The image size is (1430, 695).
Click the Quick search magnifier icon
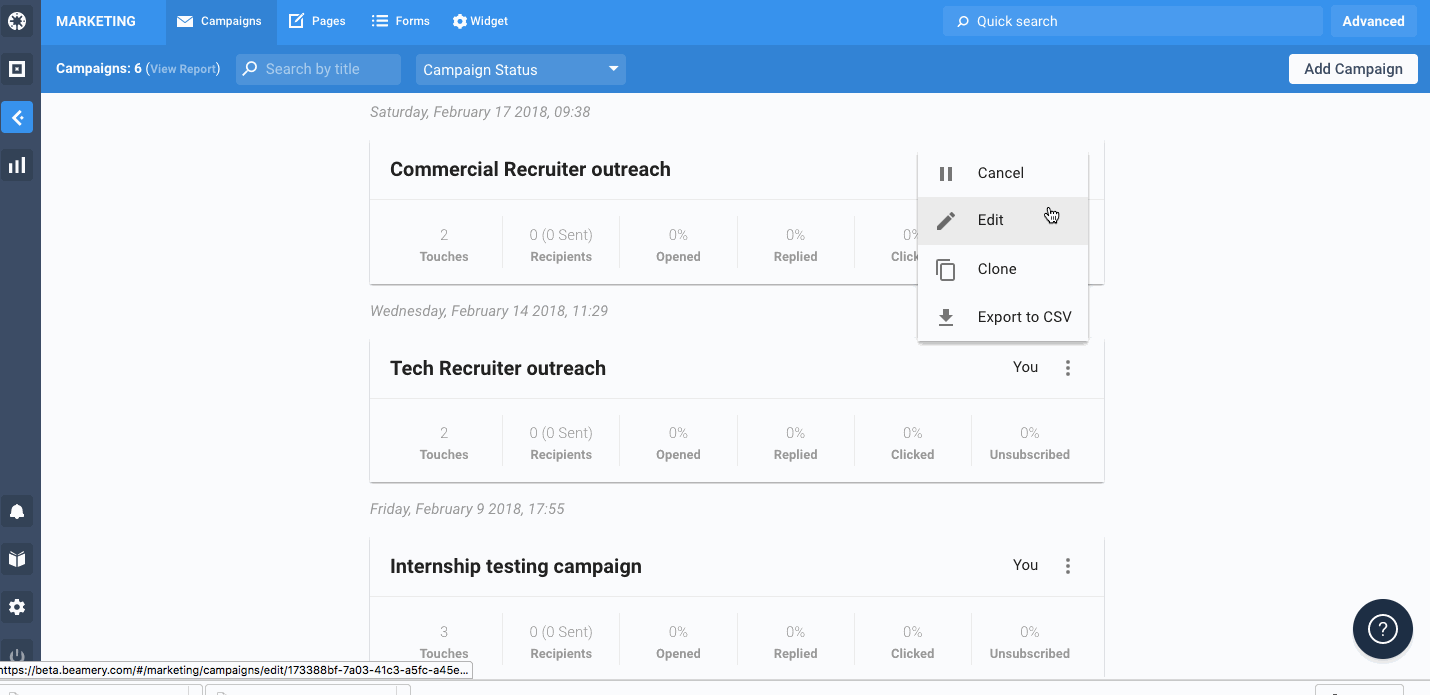pos(963,21)
